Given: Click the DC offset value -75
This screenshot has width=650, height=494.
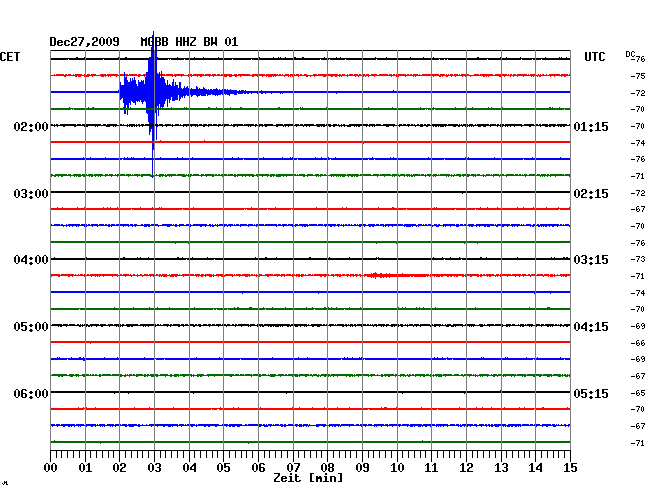Looking at the screenshot, I should [x=638, y=76].
